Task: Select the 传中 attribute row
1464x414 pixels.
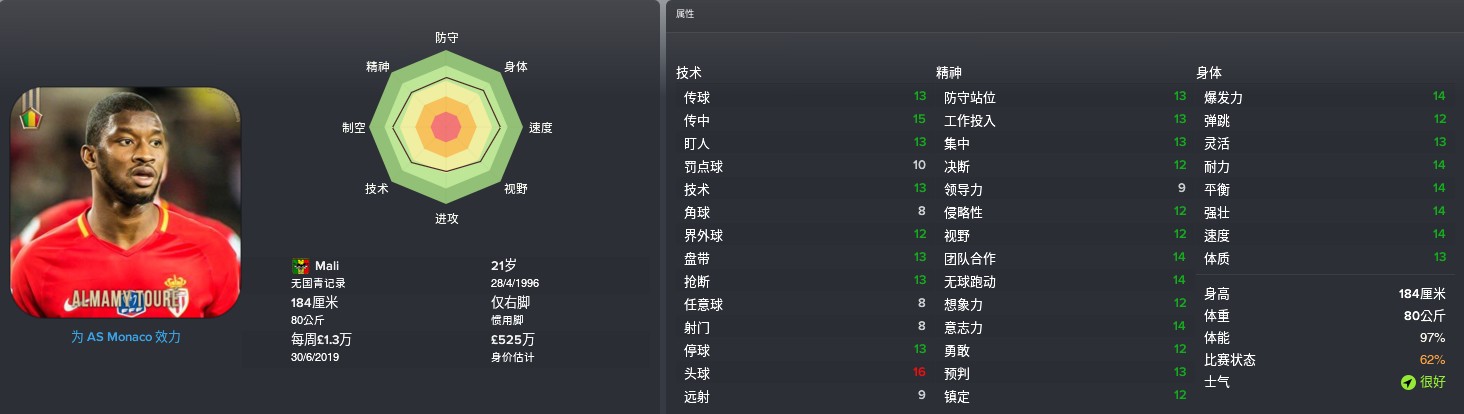Action: point(802,121)
